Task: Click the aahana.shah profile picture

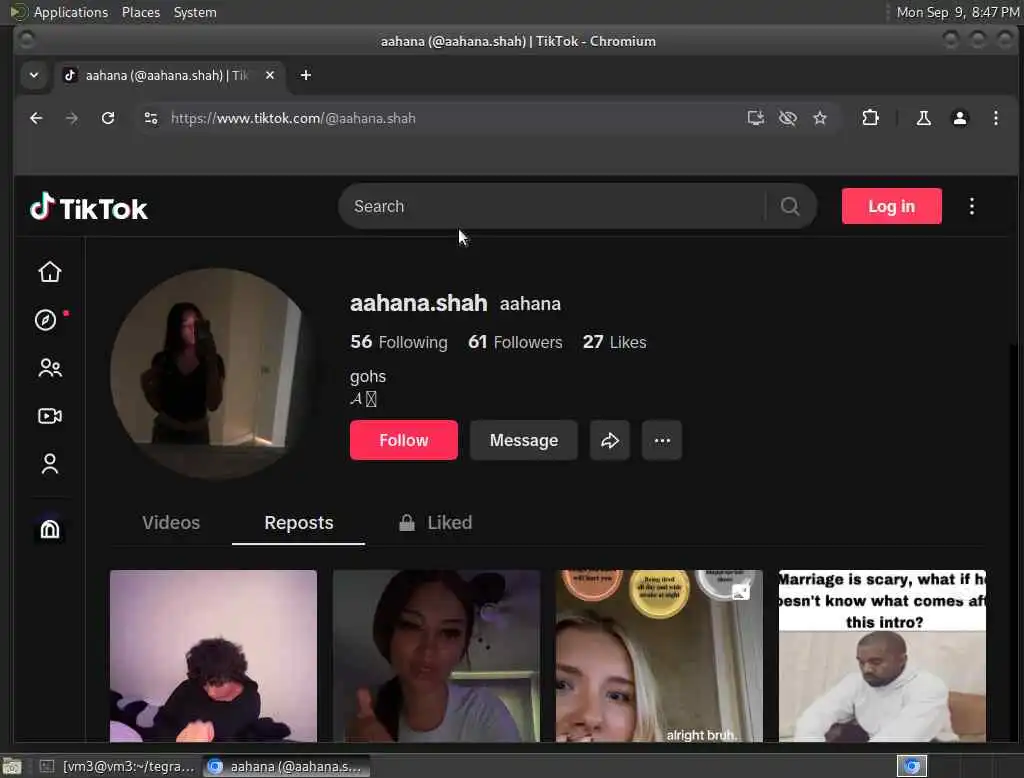Action: point(215,373)
